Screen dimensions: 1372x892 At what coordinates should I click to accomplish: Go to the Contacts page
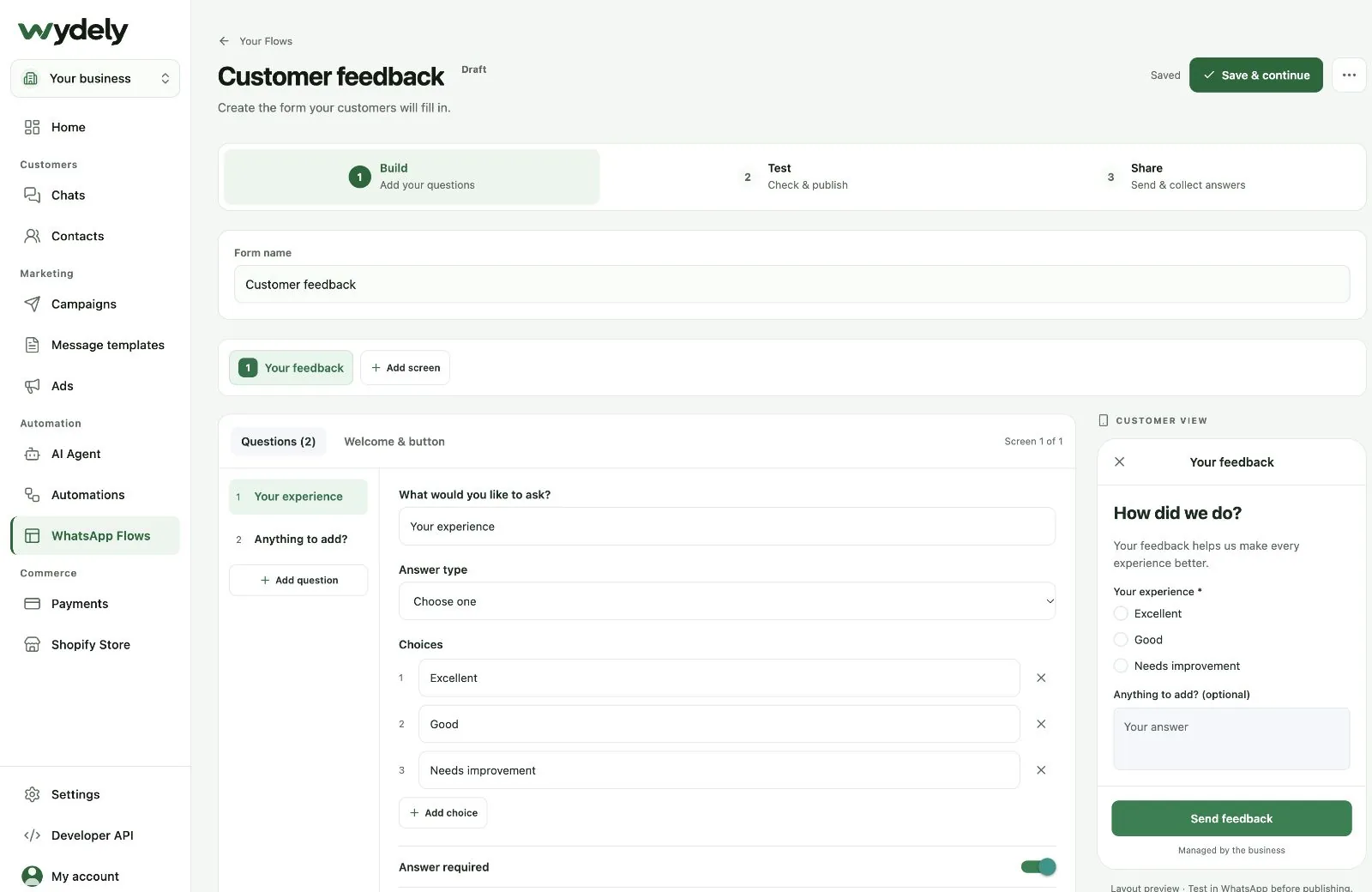pyautogui.click(x=95, y=236)
